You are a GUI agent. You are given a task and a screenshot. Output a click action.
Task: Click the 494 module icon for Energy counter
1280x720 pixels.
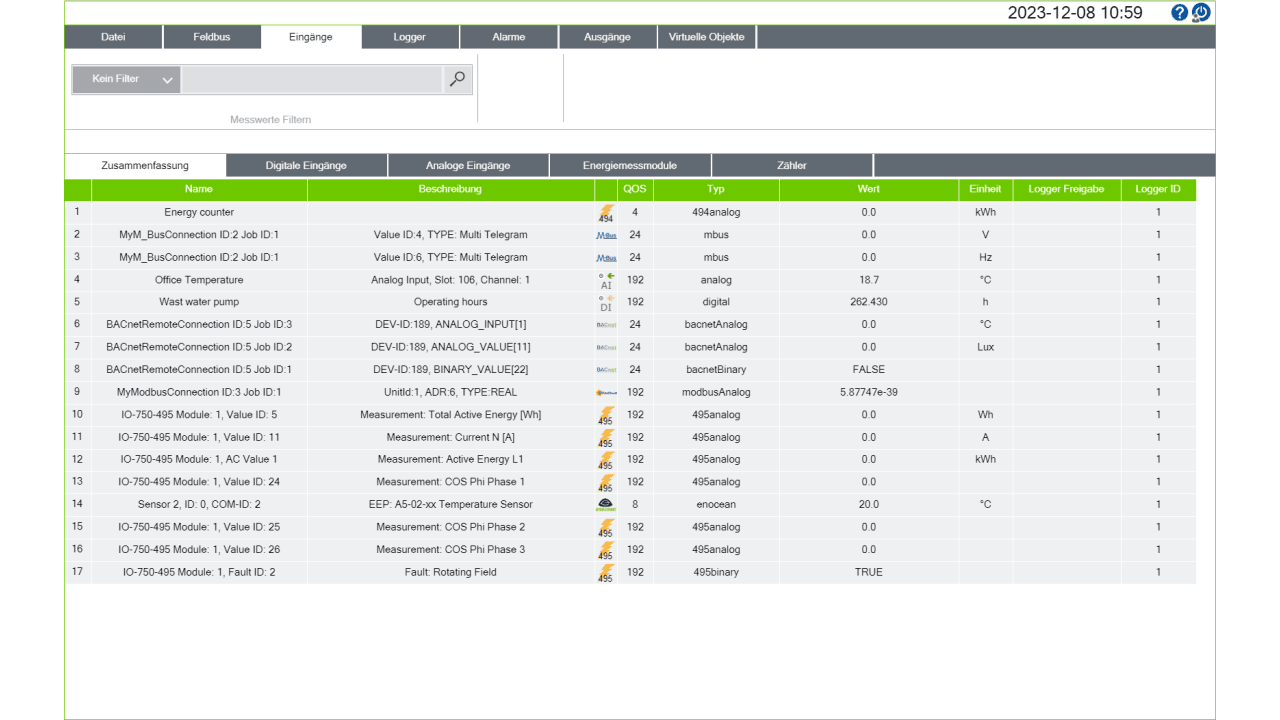pyautogui.click(x=606, y=213)
